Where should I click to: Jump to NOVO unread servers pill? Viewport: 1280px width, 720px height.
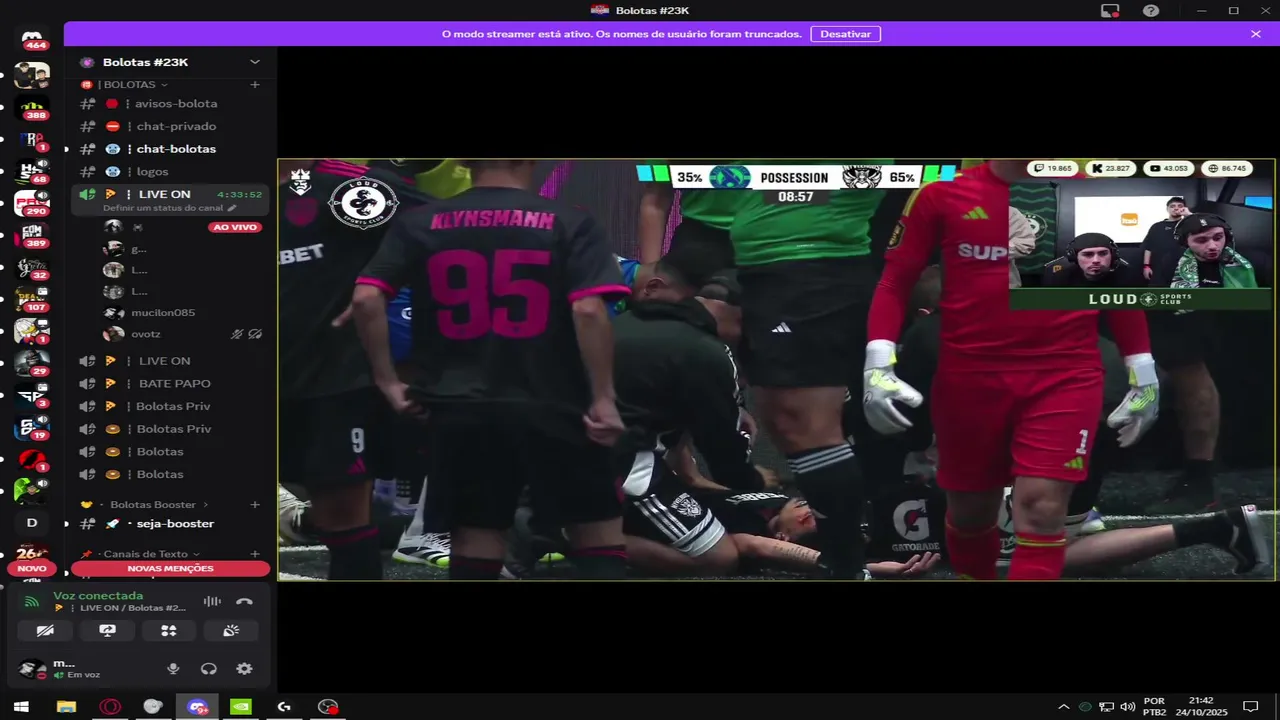[x=32, y=568]
